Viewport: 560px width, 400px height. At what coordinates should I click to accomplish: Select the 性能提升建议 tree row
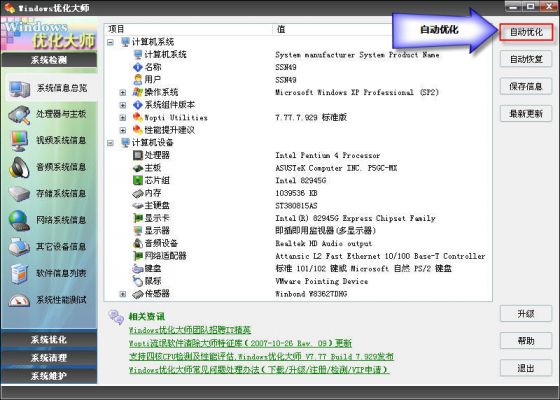(170, 130)
